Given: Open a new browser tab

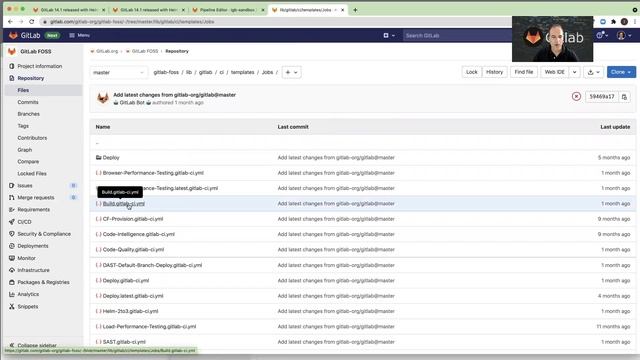Looking at the screenshot, I should point(355,10).
